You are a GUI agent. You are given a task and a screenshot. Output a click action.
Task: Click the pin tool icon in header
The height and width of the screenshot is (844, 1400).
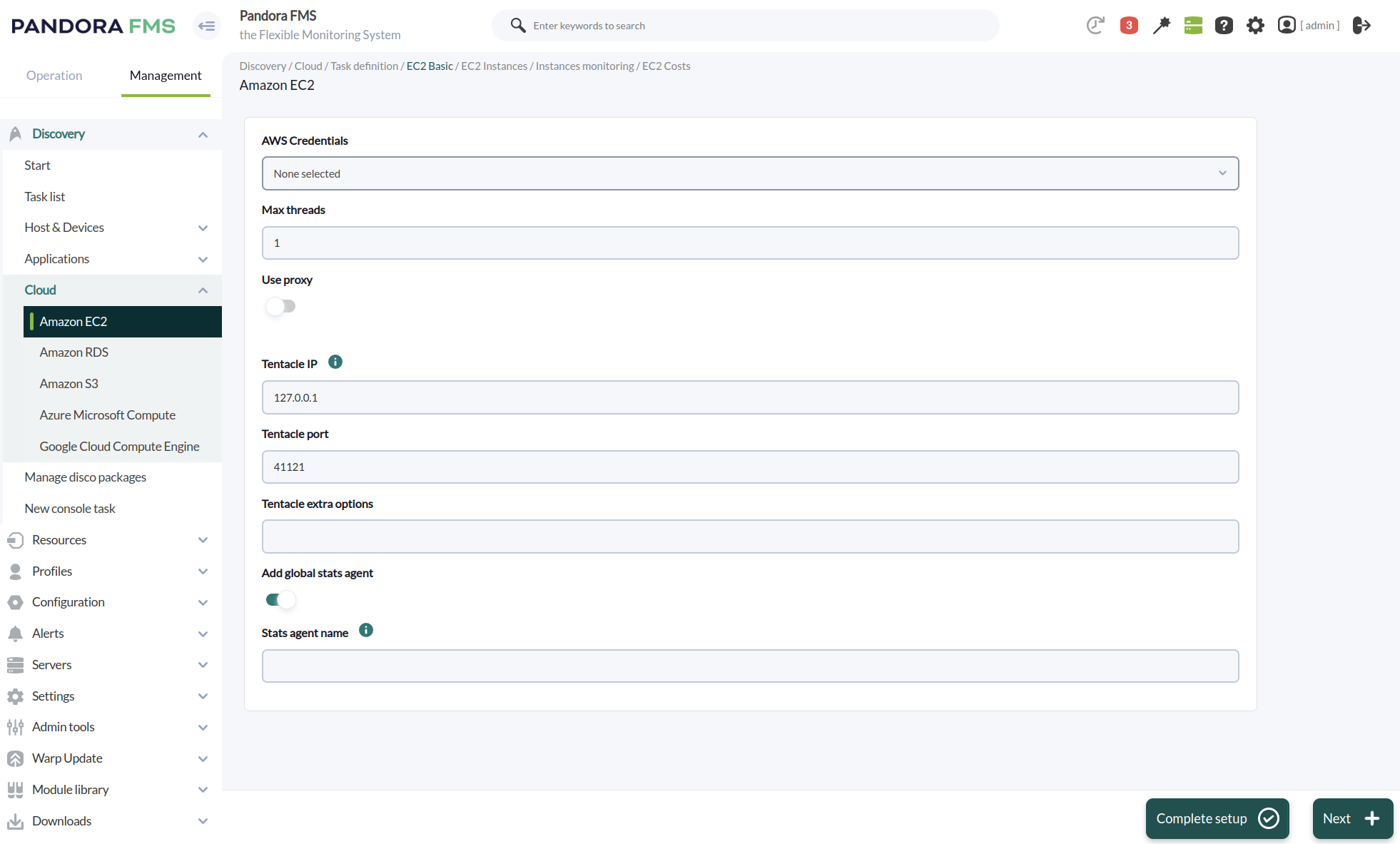(1161, 26)
